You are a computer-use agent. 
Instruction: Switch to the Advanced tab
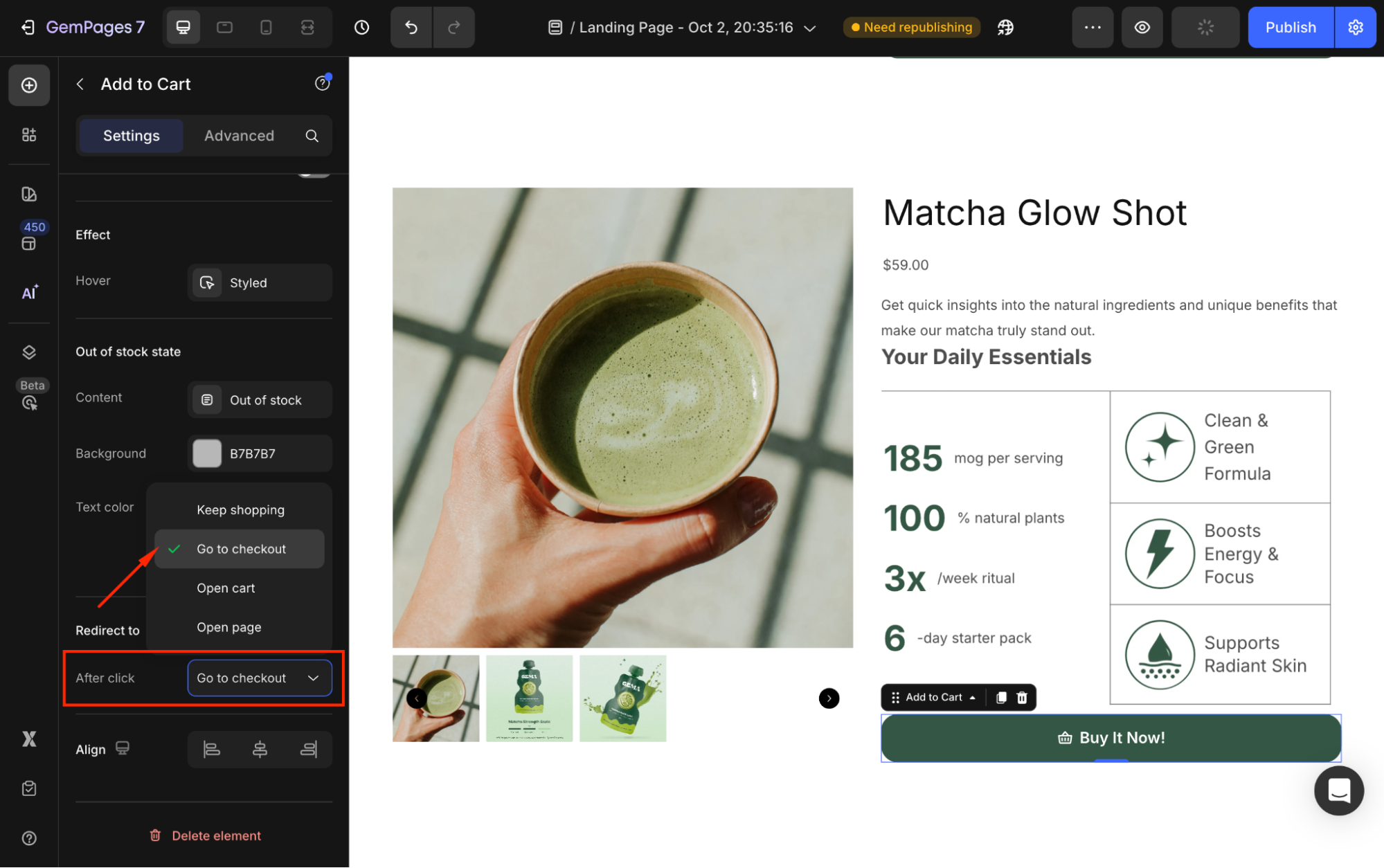(239, 136)
